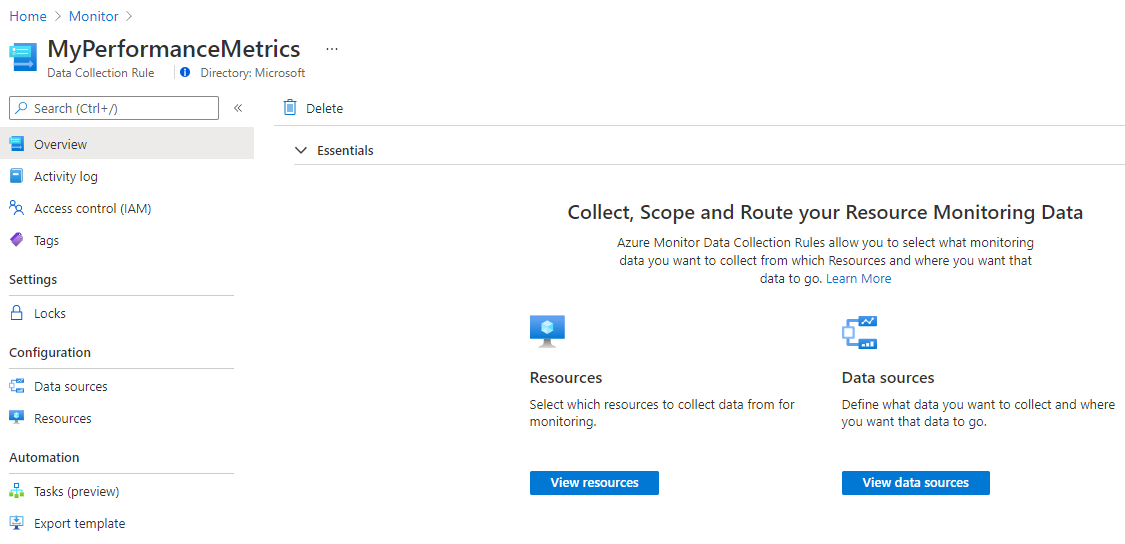Focus the Search (Ctrl+/) field
Screen dimensions: 1125x544
[114, 108]
